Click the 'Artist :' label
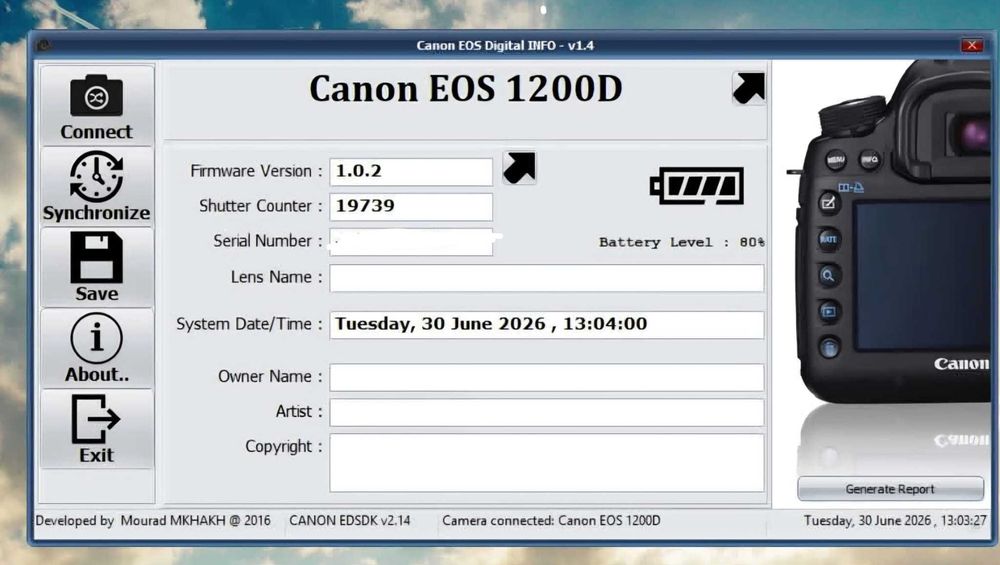The image size is (1000, 565). 298,412
